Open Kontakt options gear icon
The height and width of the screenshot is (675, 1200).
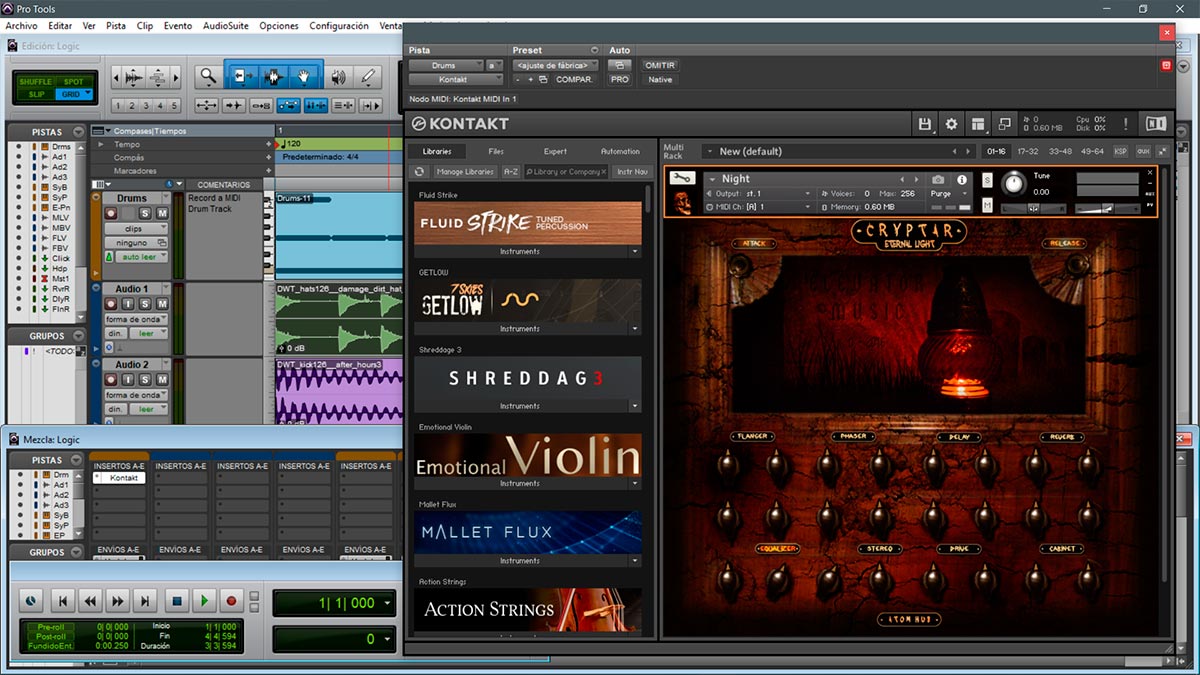pyautogui.click(x=951, y=124)
